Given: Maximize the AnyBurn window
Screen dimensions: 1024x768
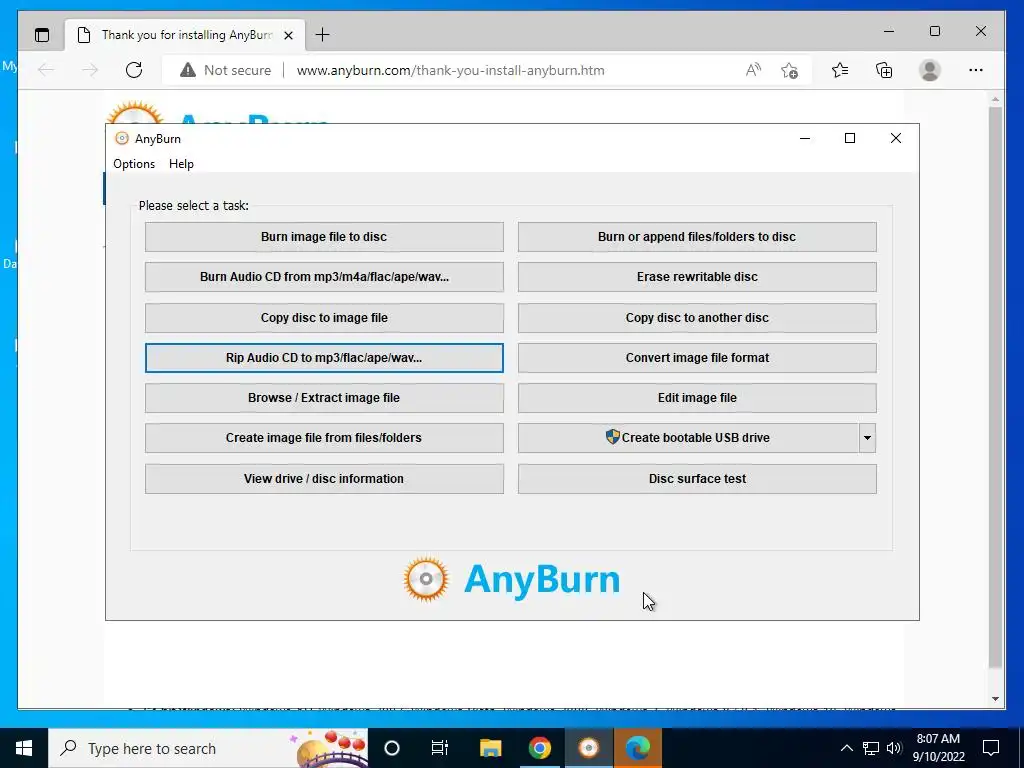Looking at the screenshot, I should click(x=850, y=138).
